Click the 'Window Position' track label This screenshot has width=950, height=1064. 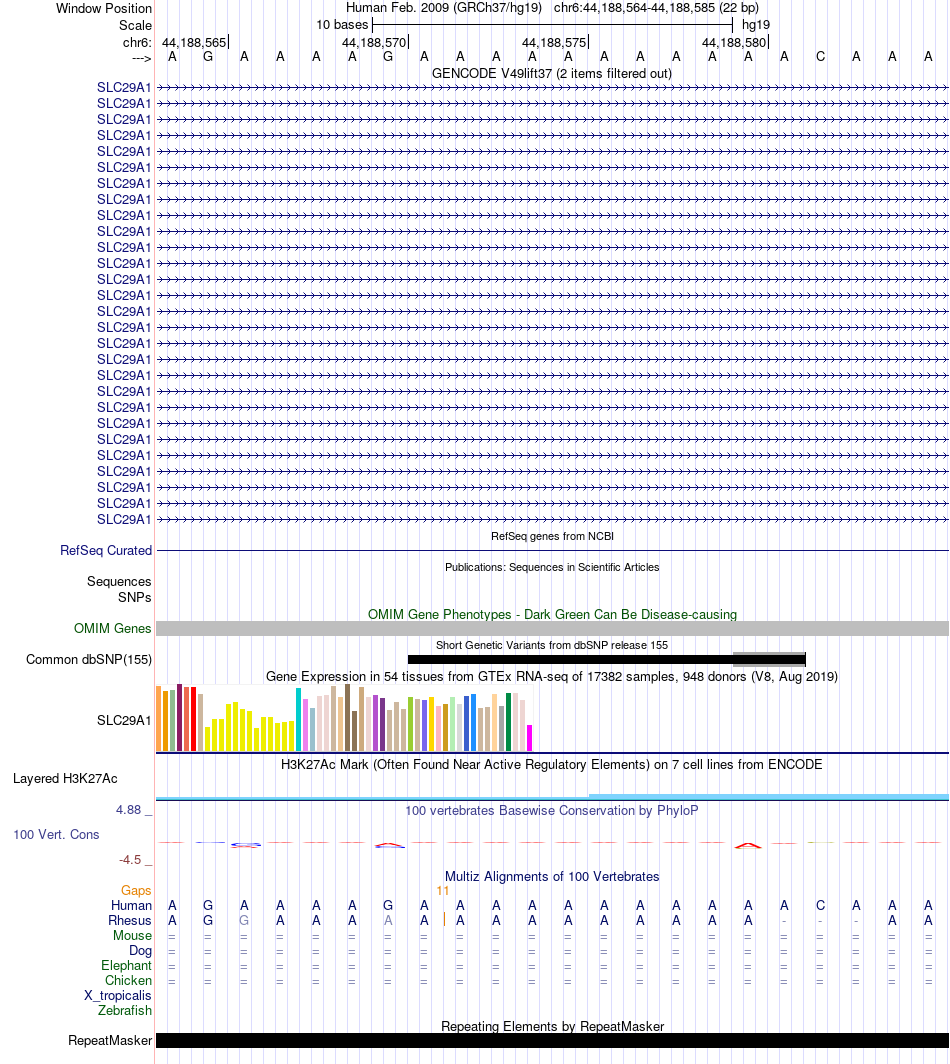point(104,8)
